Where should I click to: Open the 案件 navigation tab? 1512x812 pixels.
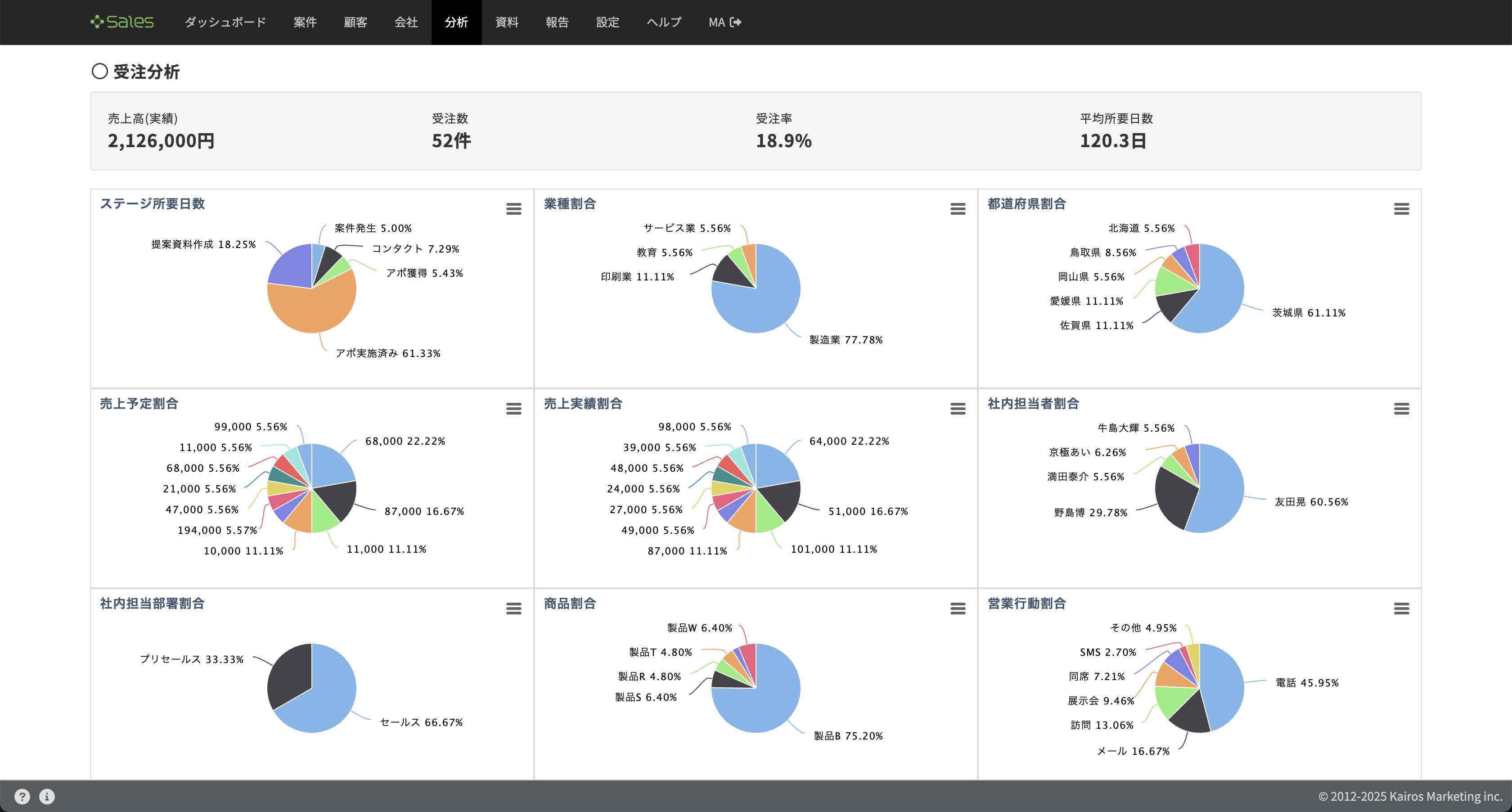[x=305, y=23]
